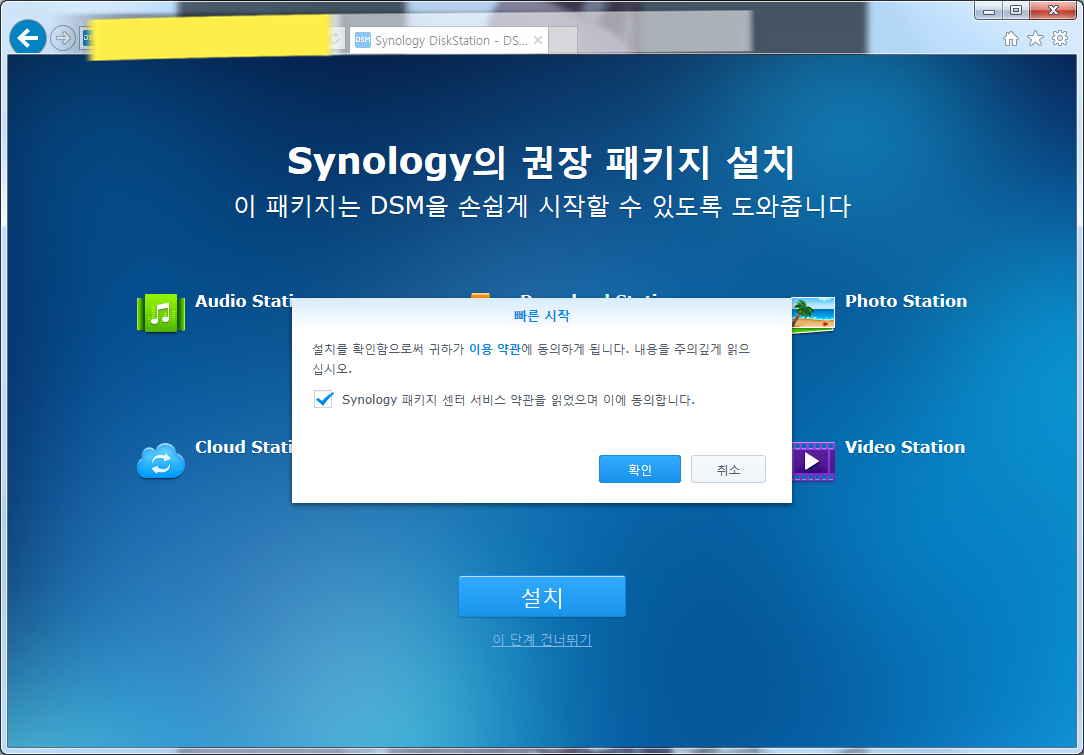Open the Favorites star icon
The height and width of the screenshot is (755, 1084).
(1034, 37)
